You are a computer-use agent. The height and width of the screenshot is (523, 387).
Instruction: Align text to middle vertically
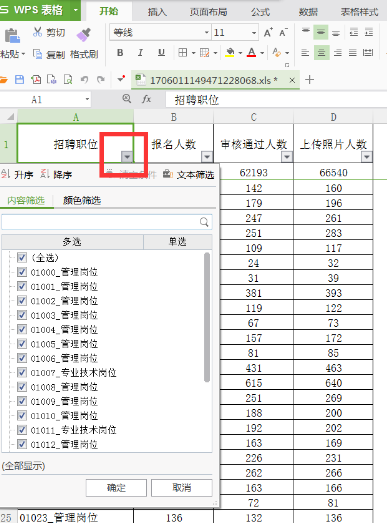tap(321, 32)
